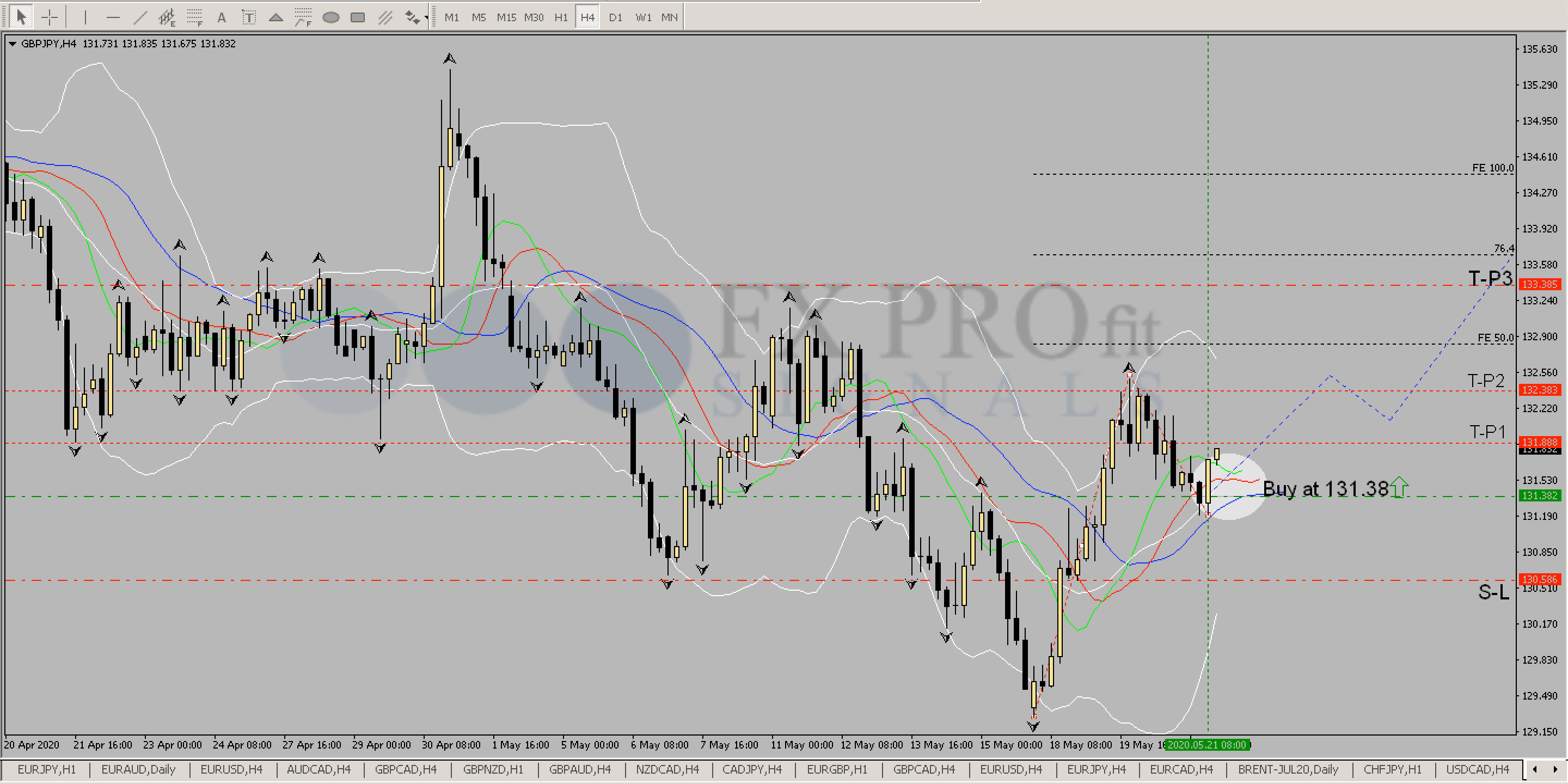The width and height of the screenshot is (1568, 784).
Task: Select the equidistant channel tool
Action: tap(166, 17)
